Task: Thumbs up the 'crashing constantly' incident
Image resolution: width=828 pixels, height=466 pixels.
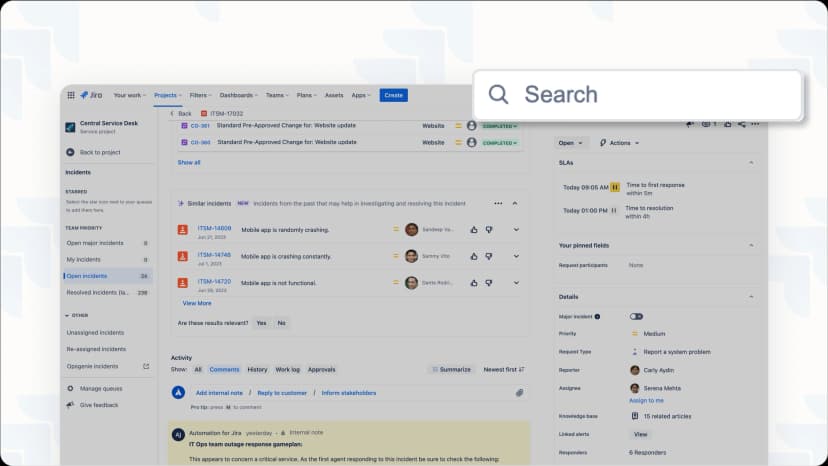Action: click(x=474, y=256)
